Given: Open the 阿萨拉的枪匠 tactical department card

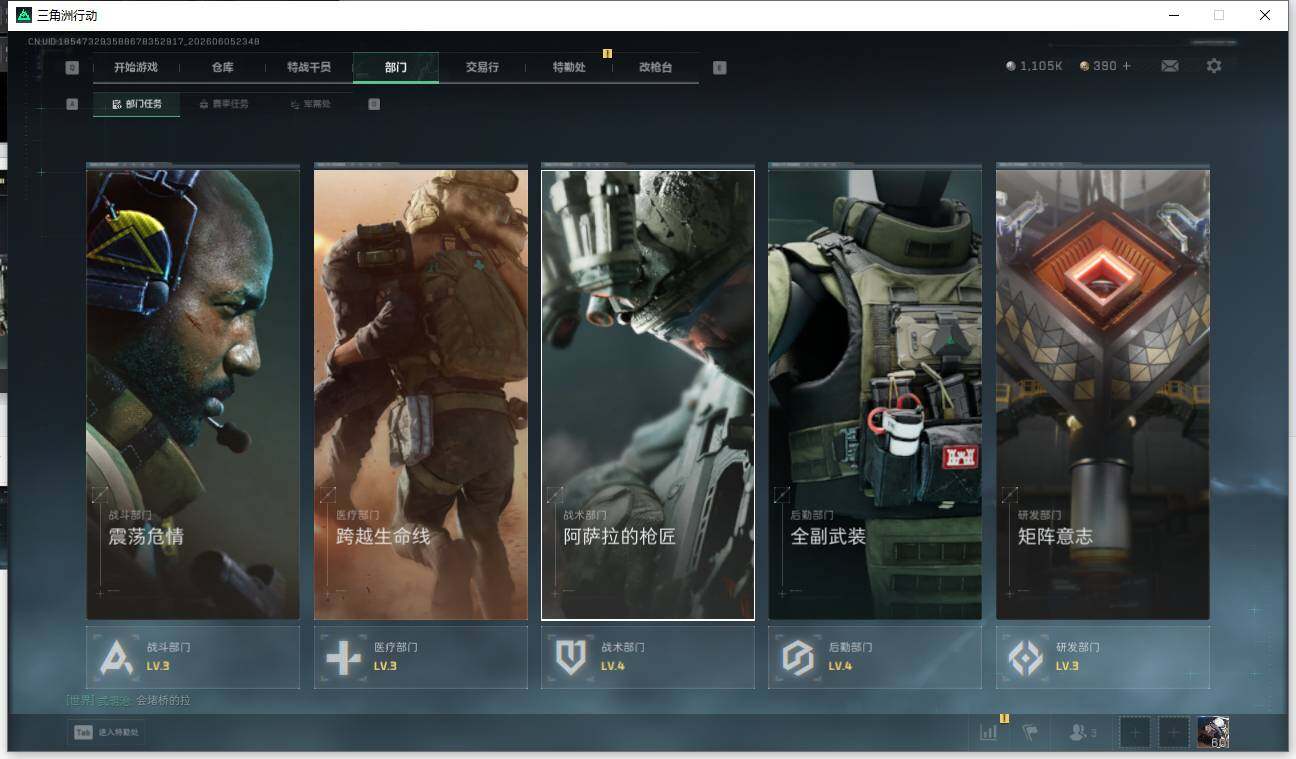Looking at the screenshot, I should point(648,394).
